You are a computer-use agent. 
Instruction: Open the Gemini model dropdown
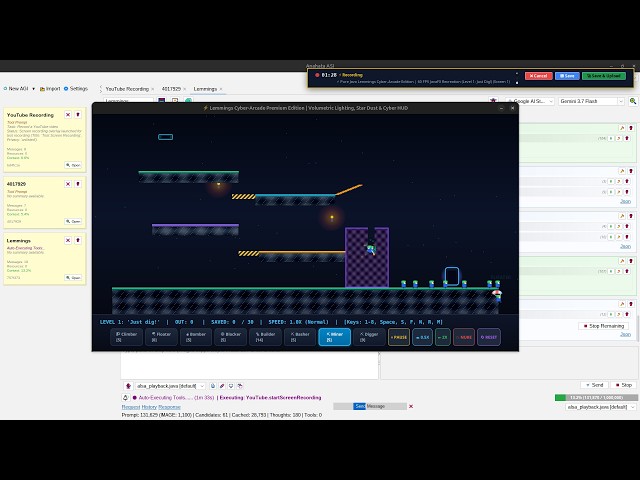pyautogui.click(x=591, y=101)
